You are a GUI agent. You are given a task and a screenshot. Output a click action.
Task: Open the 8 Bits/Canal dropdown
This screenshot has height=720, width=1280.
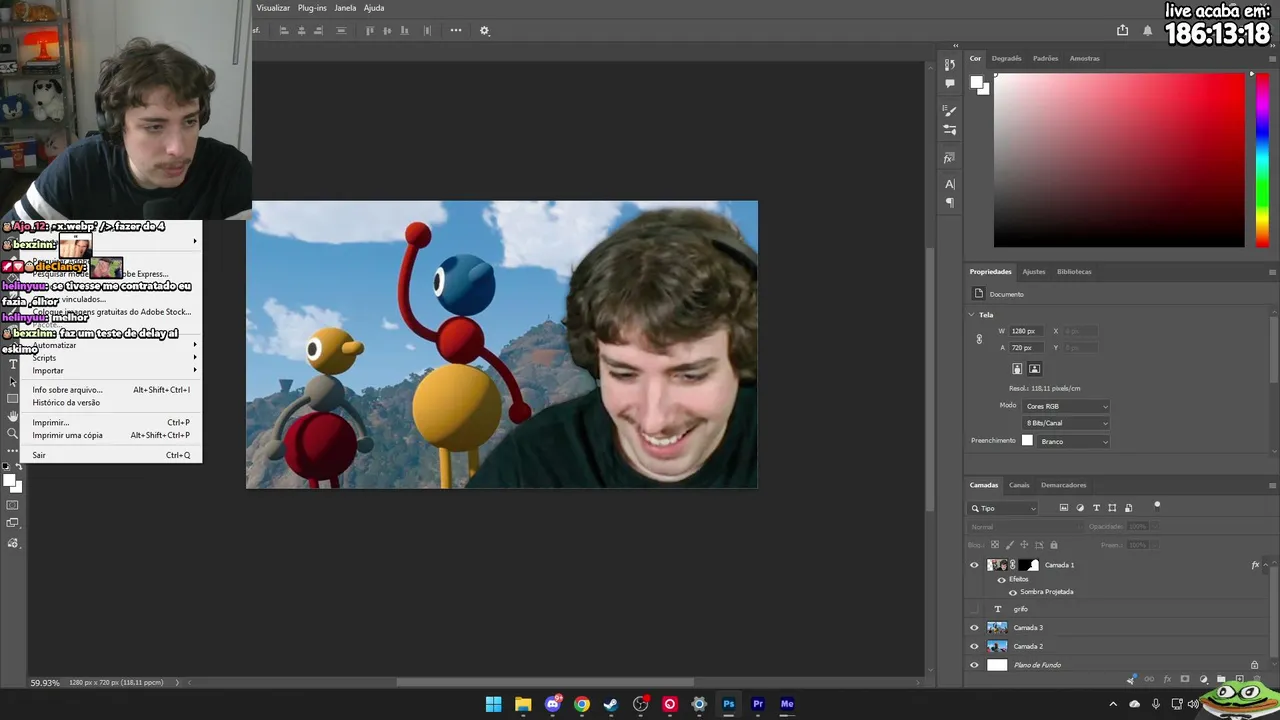pyautogui.click(x=1066, y=423)
